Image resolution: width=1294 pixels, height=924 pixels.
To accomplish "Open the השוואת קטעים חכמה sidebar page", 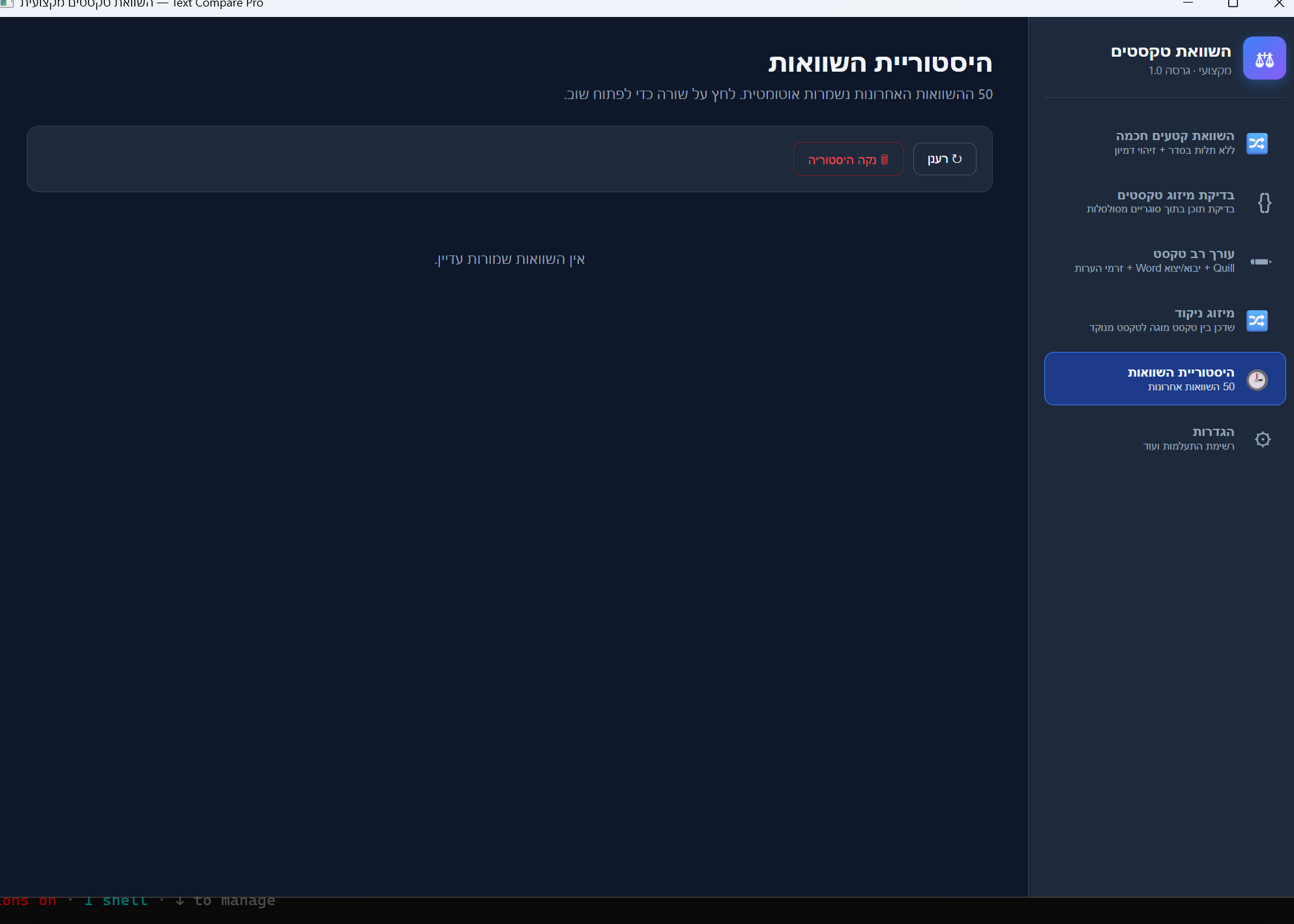I will click(x=1175, y=136).
